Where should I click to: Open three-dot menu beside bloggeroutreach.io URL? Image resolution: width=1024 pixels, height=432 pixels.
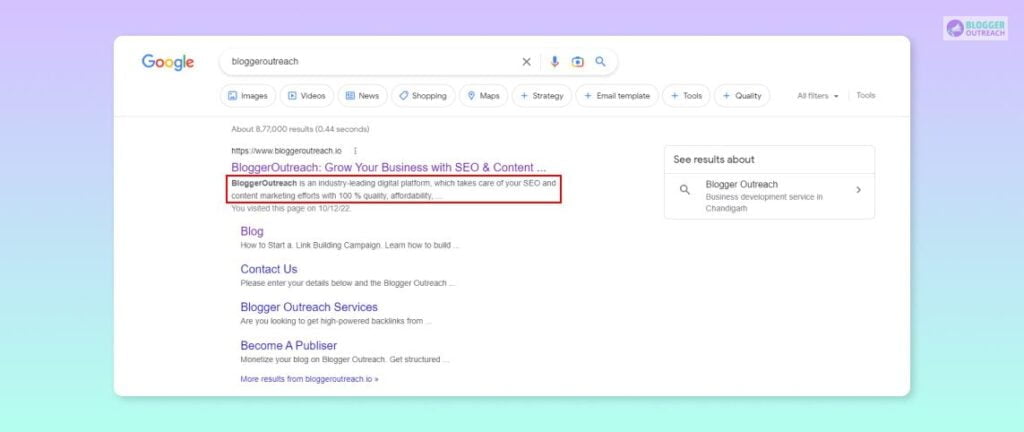[355, 151]
